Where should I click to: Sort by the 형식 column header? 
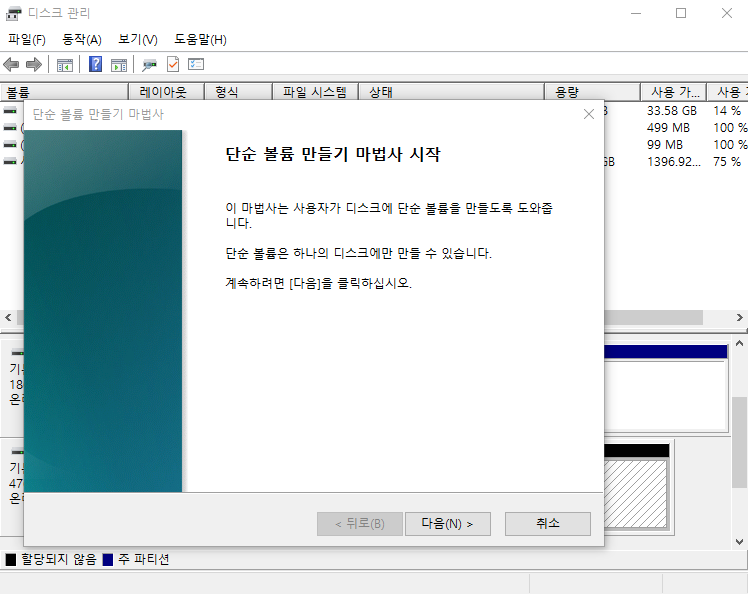tap(239, 92)
